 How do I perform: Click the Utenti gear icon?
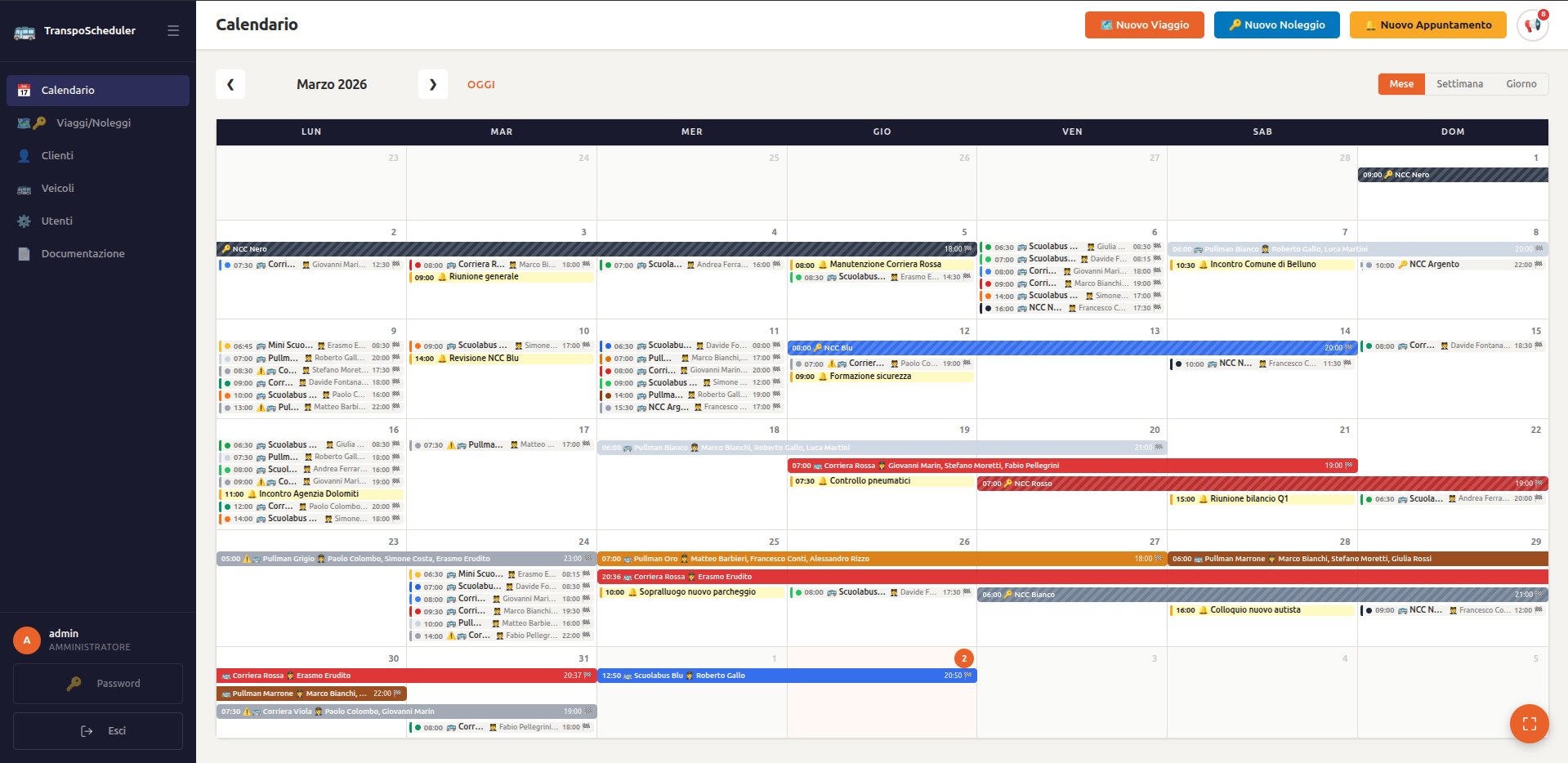coord(25,221)
